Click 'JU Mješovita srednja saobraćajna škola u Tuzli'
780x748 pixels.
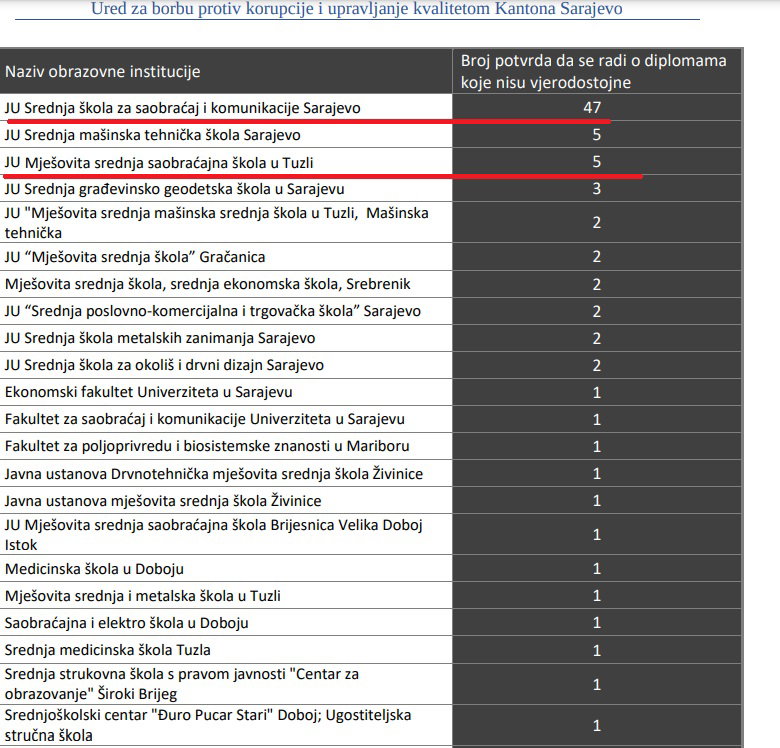159,163
